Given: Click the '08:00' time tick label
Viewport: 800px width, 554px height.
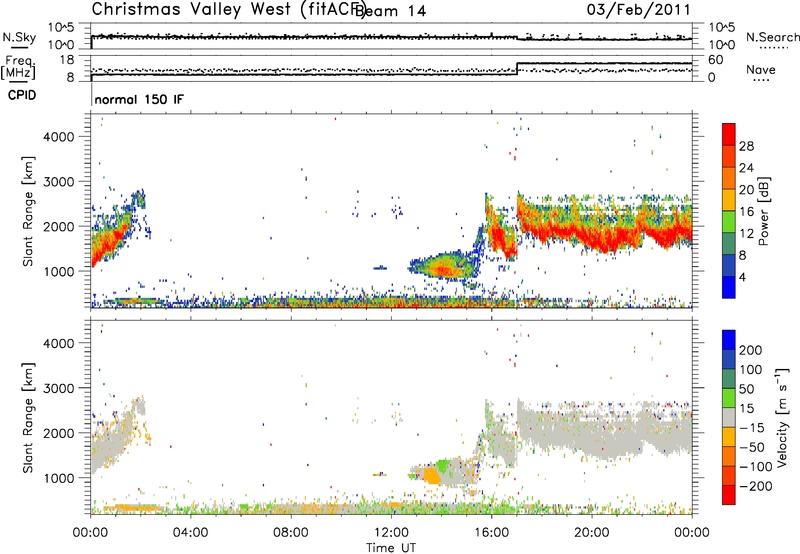Looking at the screenshot, I should (x=291, y=533).
